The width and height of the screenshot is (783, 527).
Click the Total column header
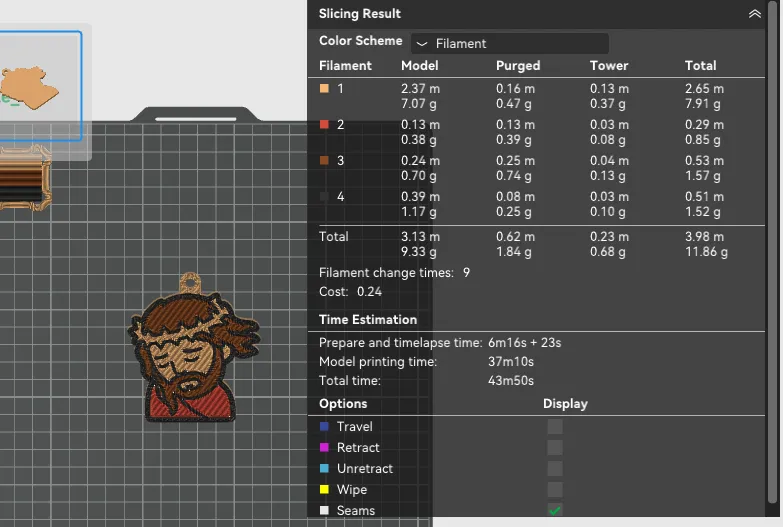pyautogui.click(x=701, y=65)
